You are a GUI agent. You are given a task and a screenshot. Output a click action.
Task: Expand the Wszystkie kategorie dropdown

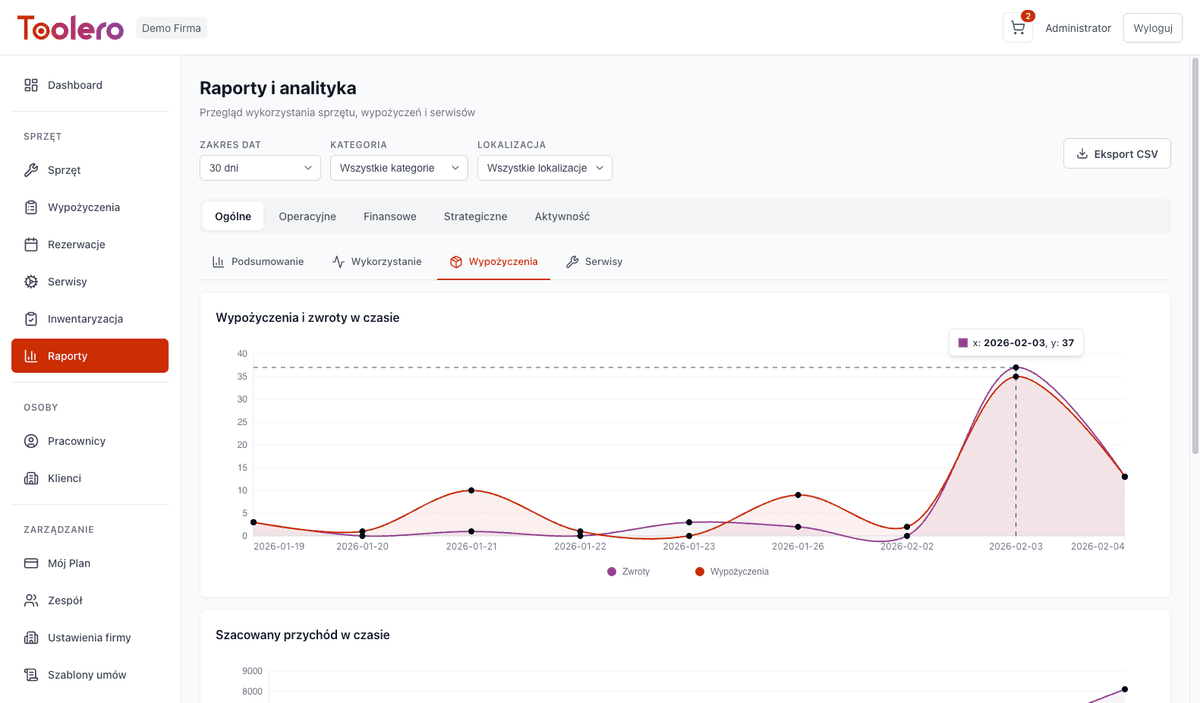(x=398, y=168)
